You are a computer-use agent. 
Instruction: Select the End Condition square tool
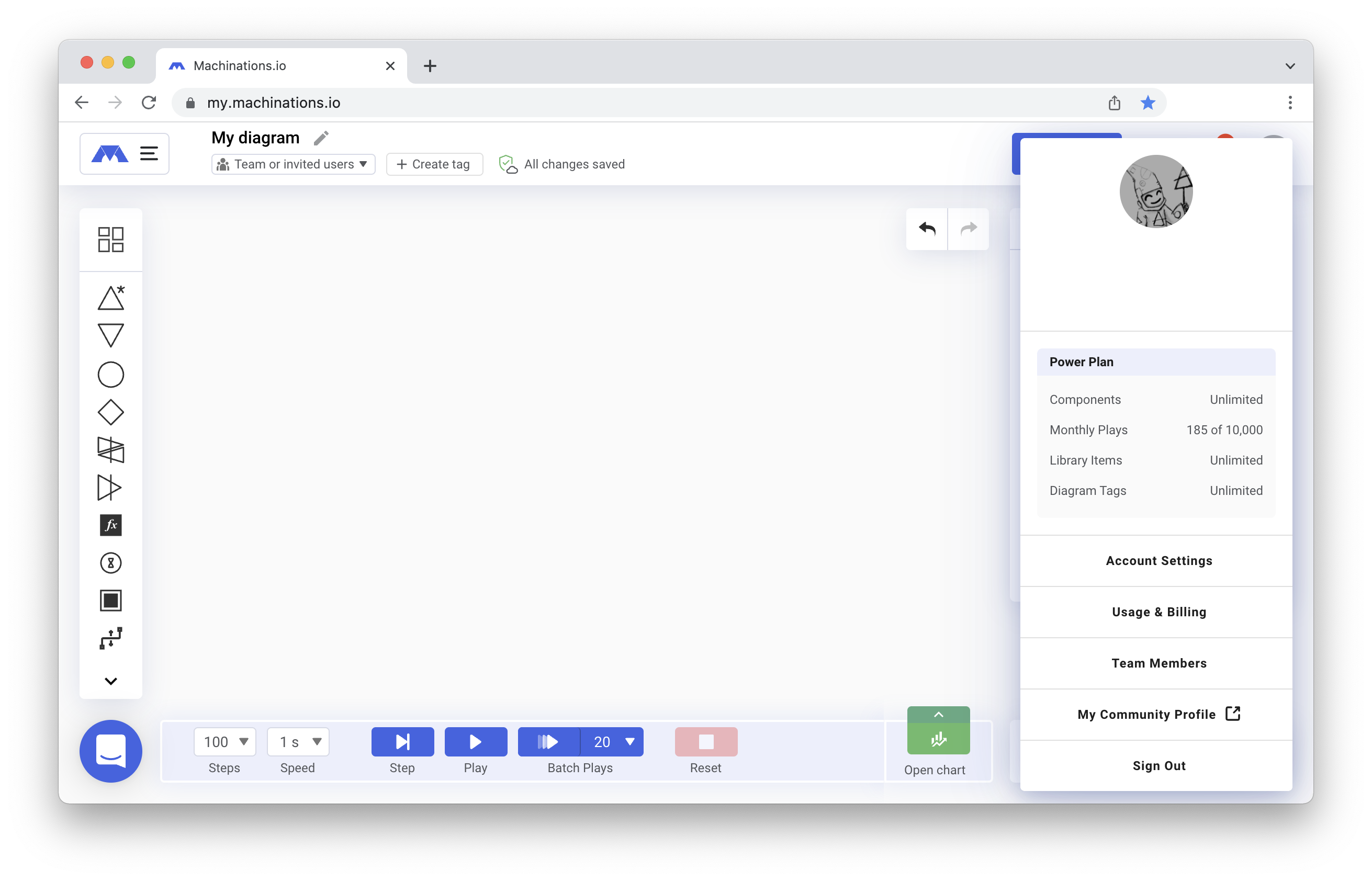click(110, 601)
